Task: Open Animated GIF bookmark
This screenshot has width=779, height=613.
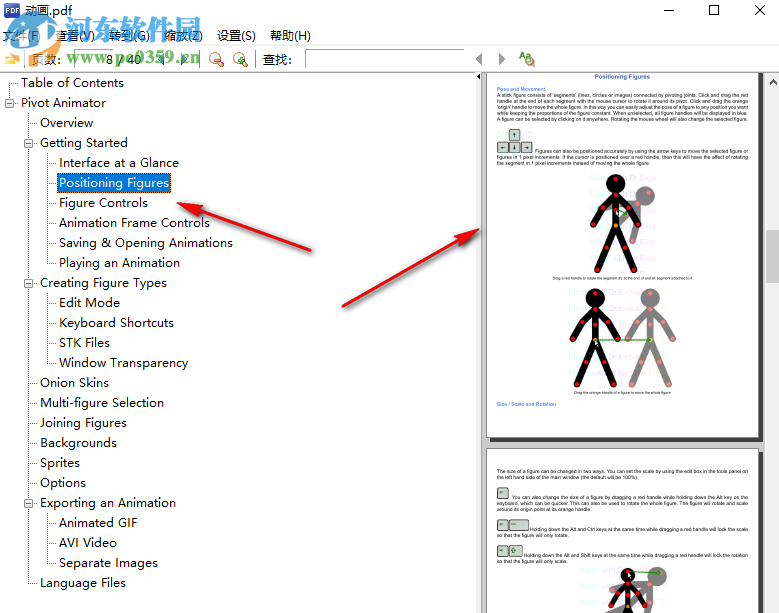Action: pos(98,523)
